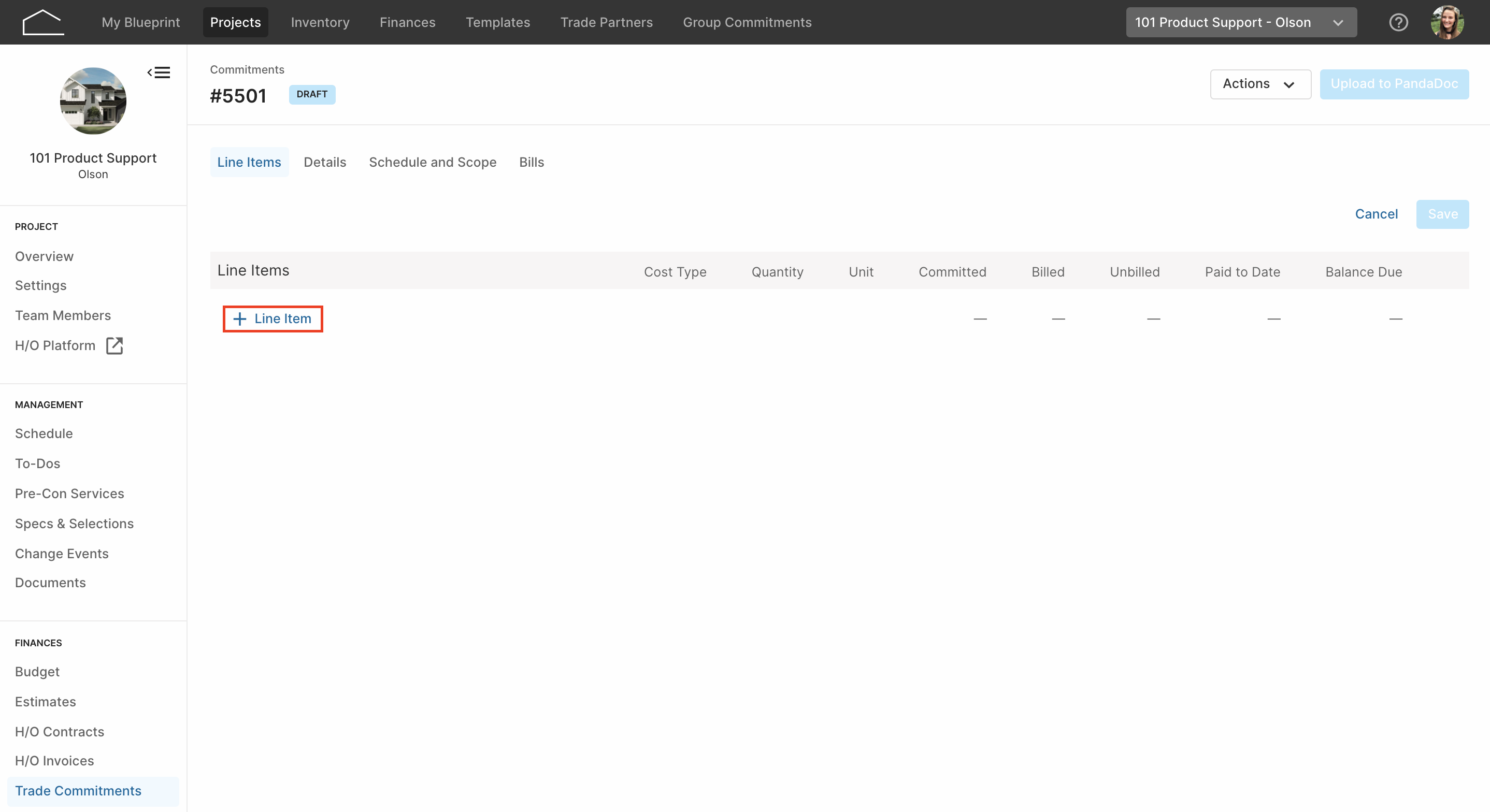The width and height of the screenshot is (1490, 812).
Task: Click the Billed column header
Action: 1048,272
